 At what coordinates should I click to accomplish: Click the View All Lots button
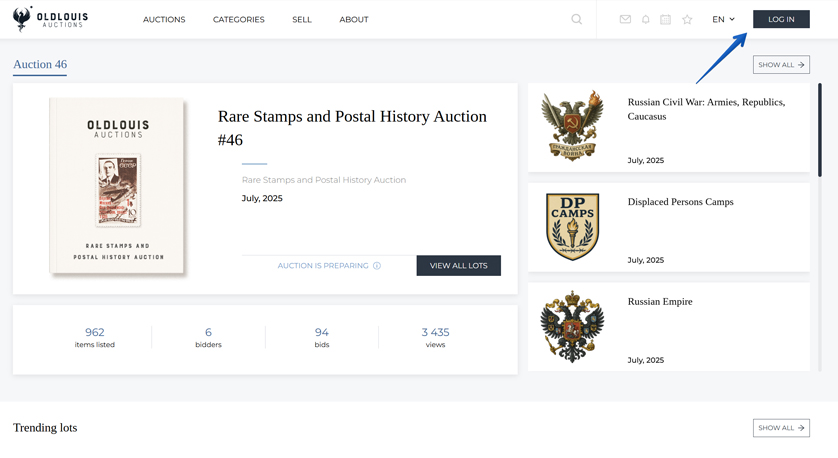click(458, 265)
